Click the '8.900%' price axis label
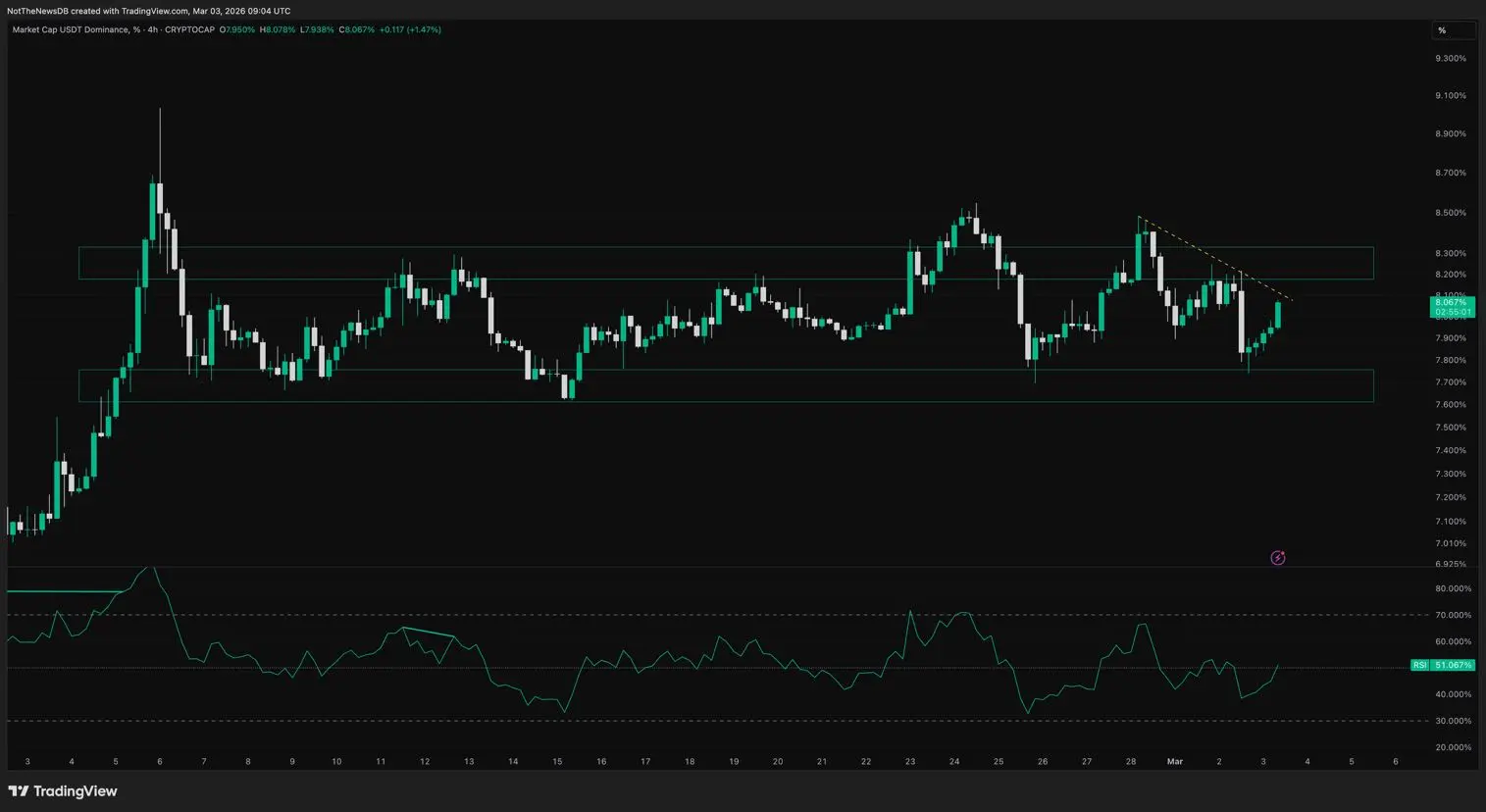1486x812 pixels. pyautogui.click(x=1451, y=134)
